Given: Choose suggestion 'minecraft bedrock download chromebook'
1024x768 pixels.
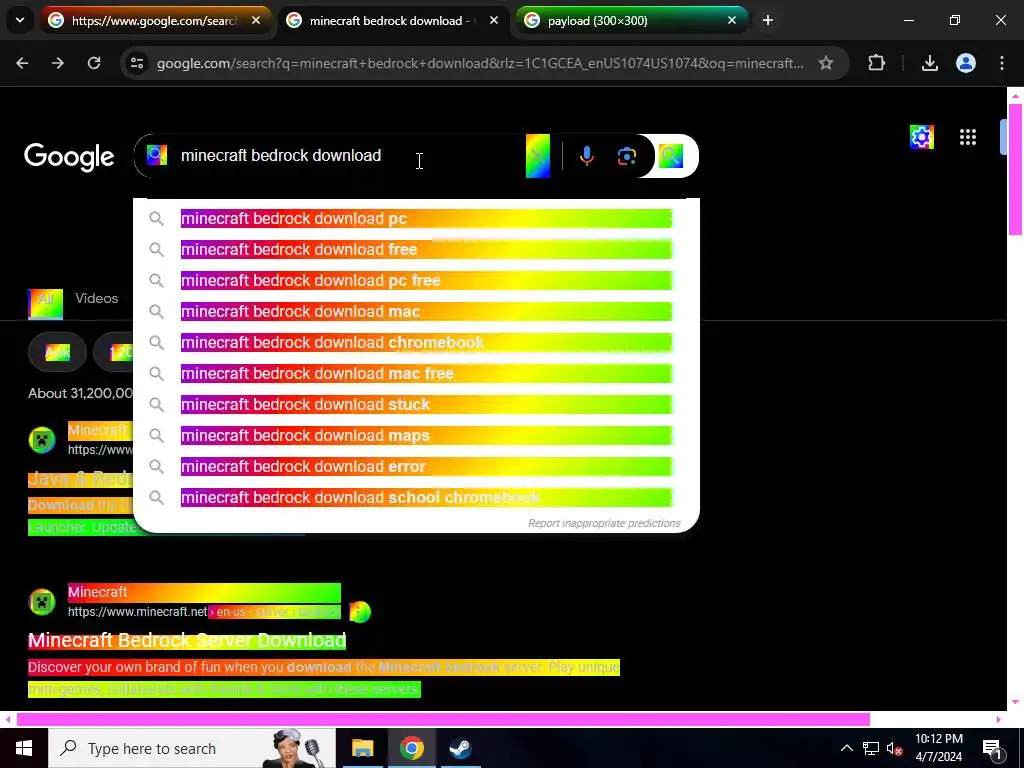Looking at the screenshot, I should point(416,343).
